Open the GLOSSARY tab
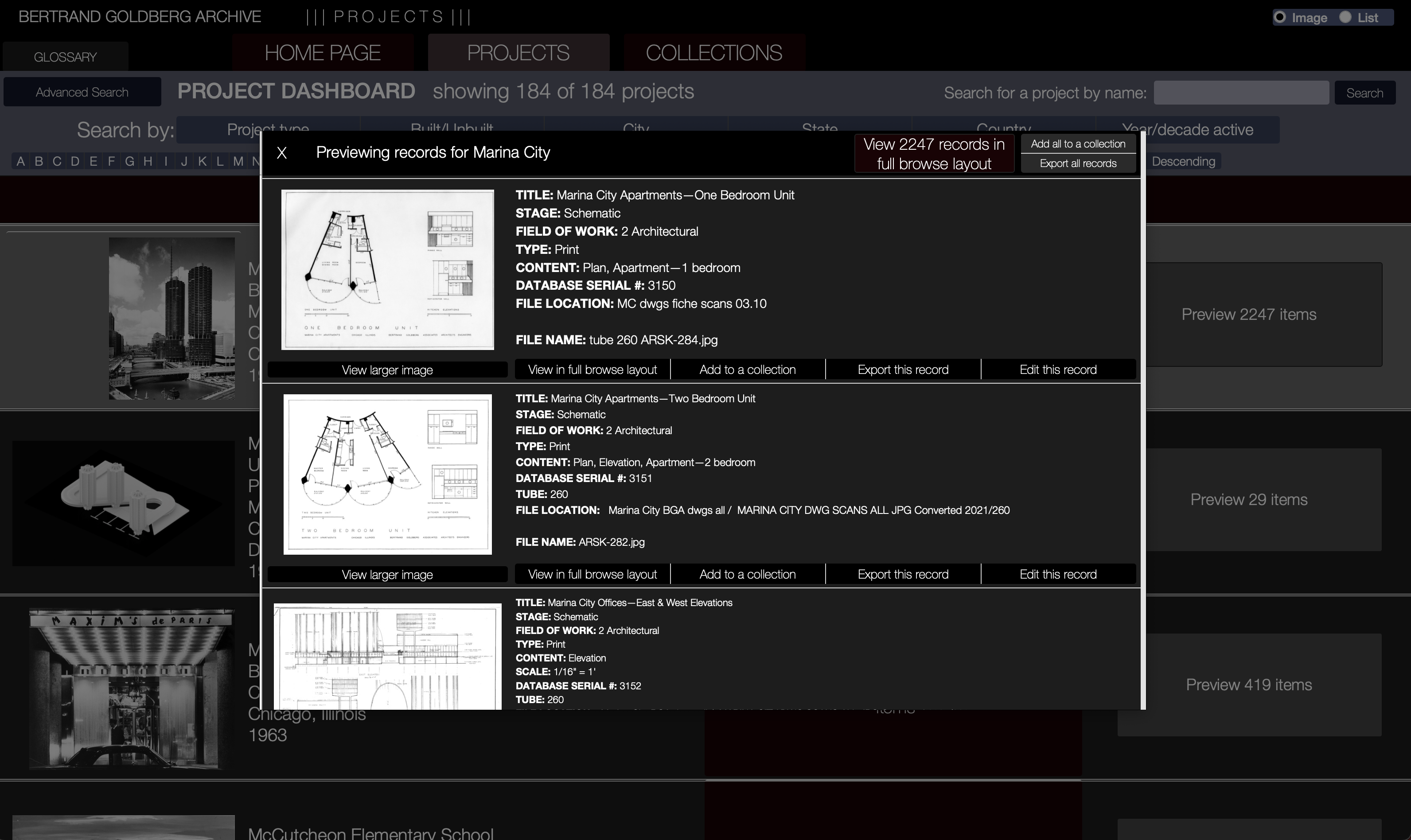The width and height of the screenshot is (1411, 840). 66,57
